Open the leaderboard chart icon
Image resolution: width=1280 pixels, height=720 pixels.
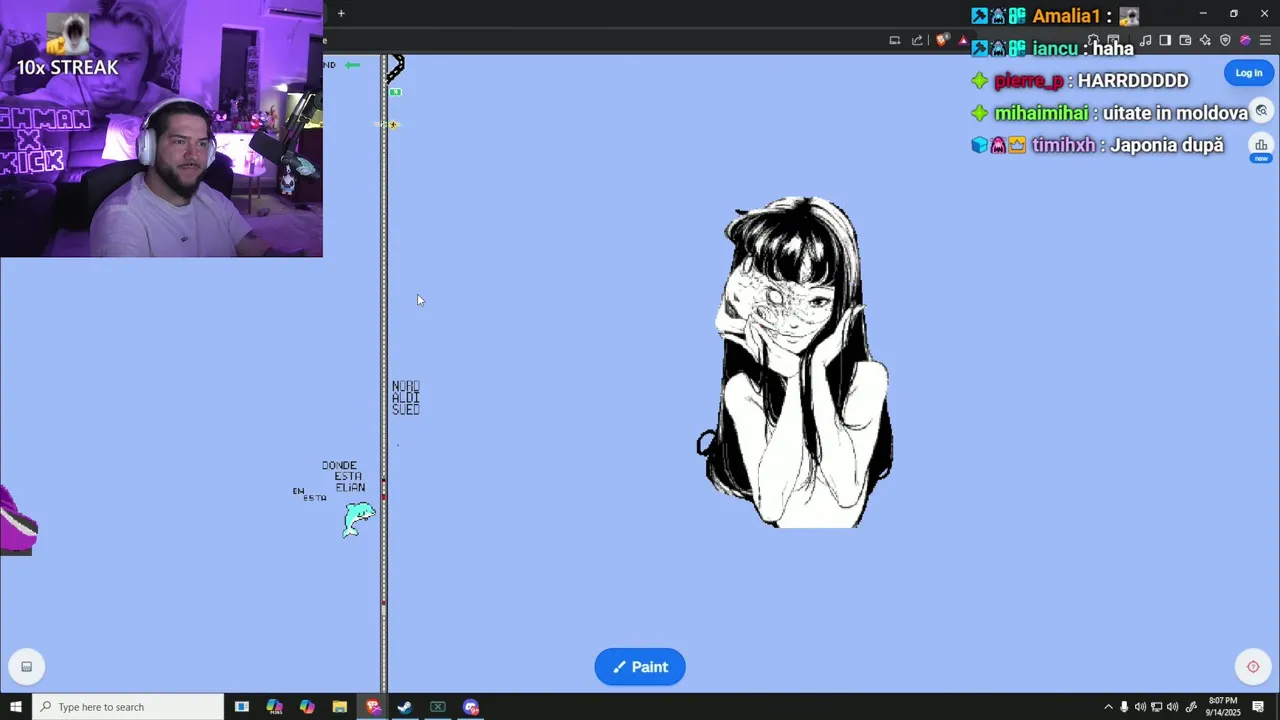1261,147
